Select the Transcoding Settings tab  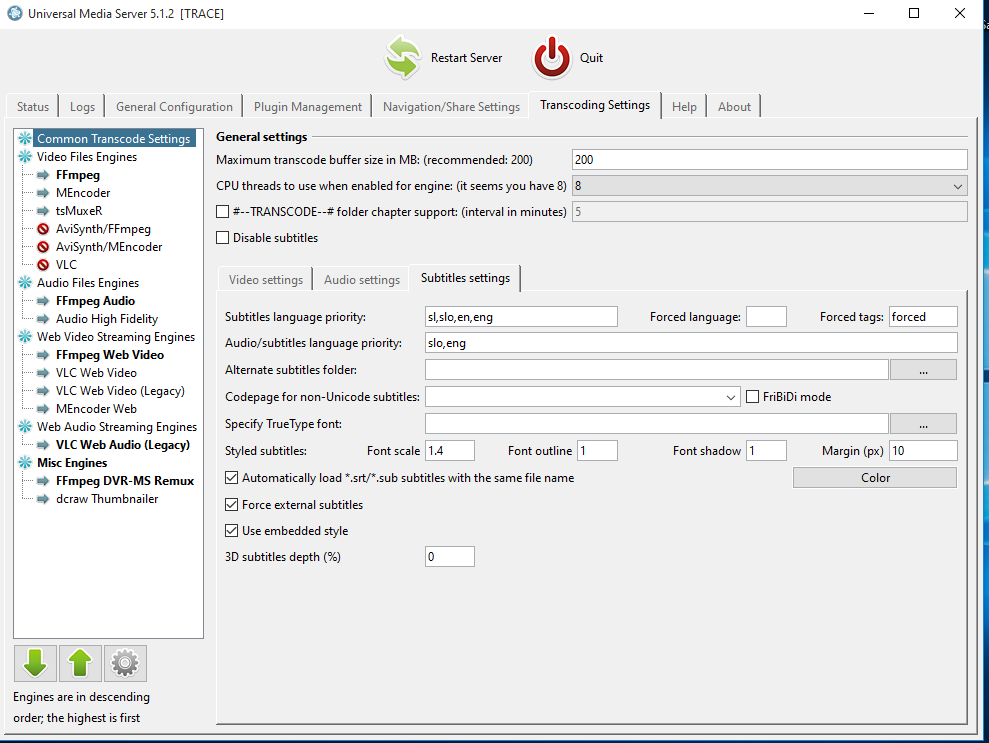point(595,105)
